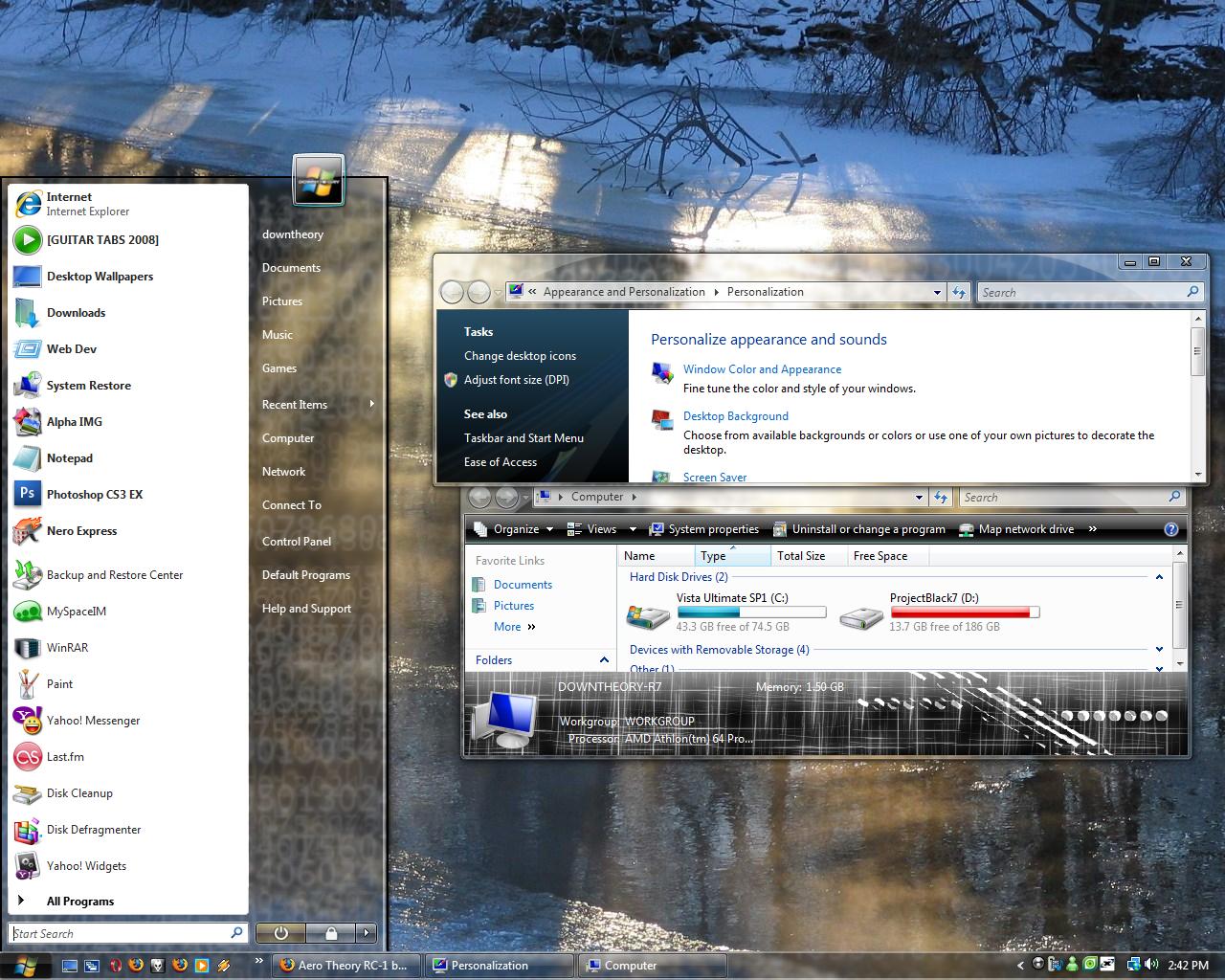This screenshot has width=1225, height=980.
Task: Expand hidden quick launch icons chevron
Action: click(258, 960)
